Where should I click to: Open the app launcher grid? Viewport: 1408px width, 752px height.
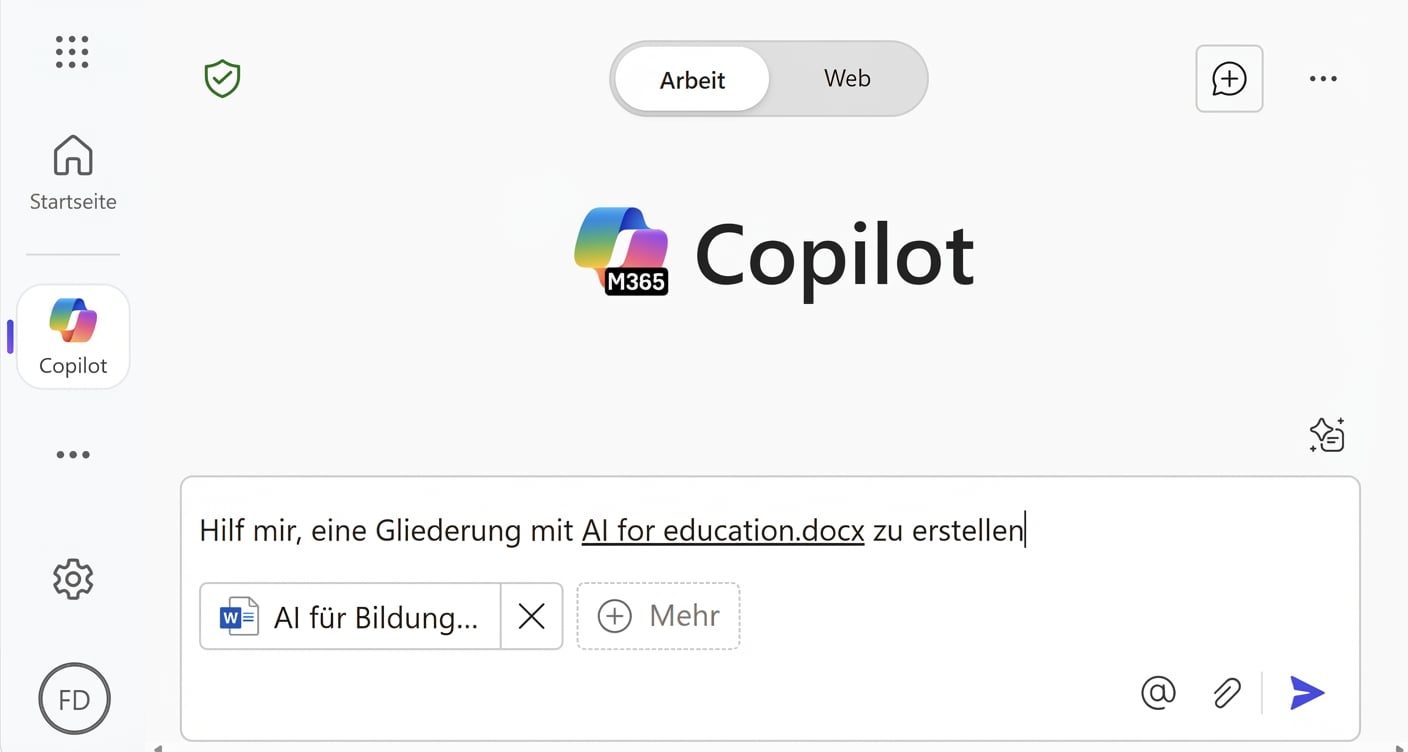(x=72, y=52)
